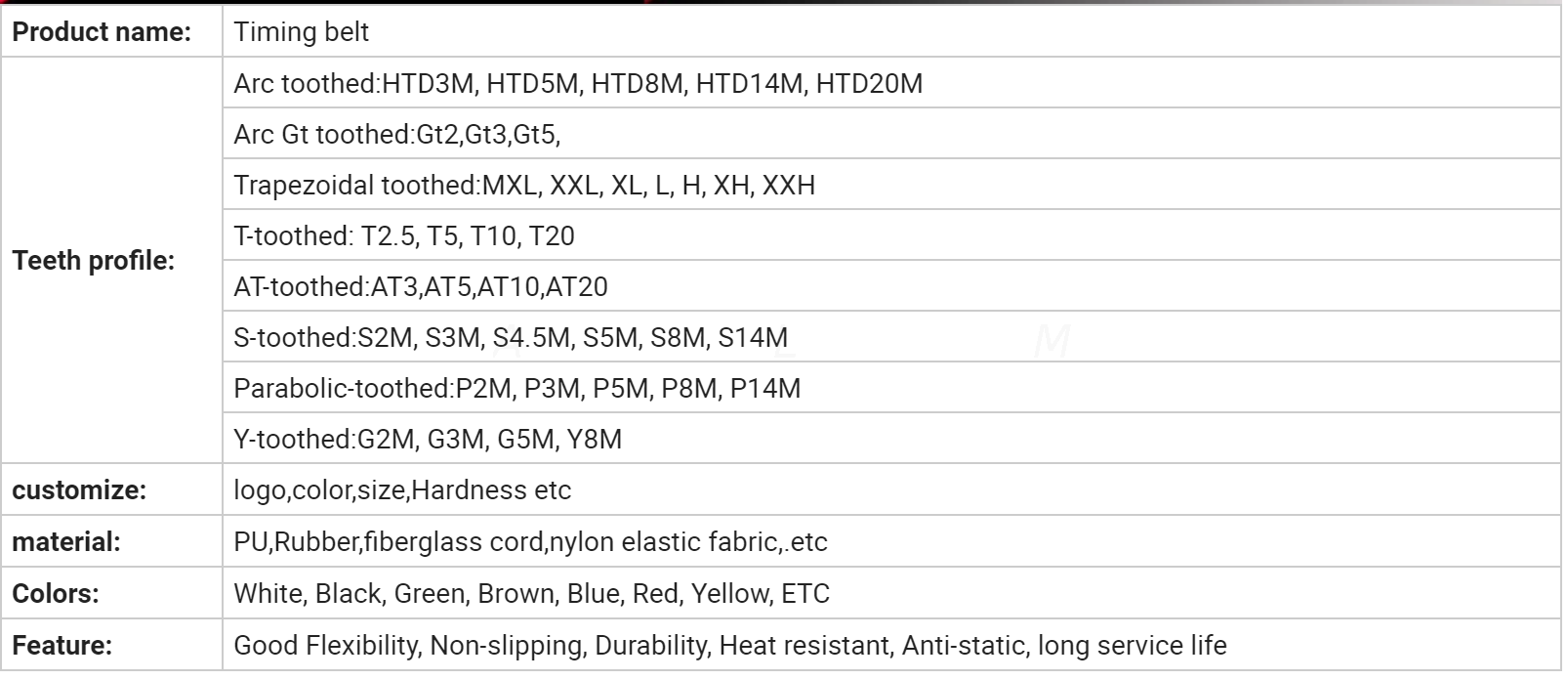
Task: Select the PU, Rubber, fiberglass cord text
Action: point(530,542)
